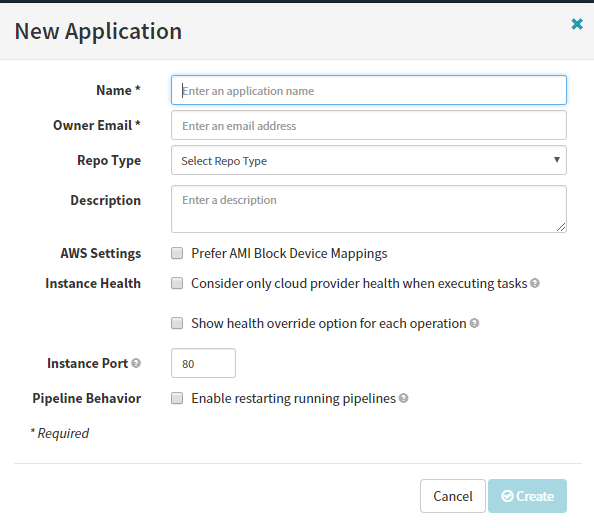This screenshot has height=528, width=594.
Task: Open help icon next to Instance Port
Action: [x=136, y=363]
